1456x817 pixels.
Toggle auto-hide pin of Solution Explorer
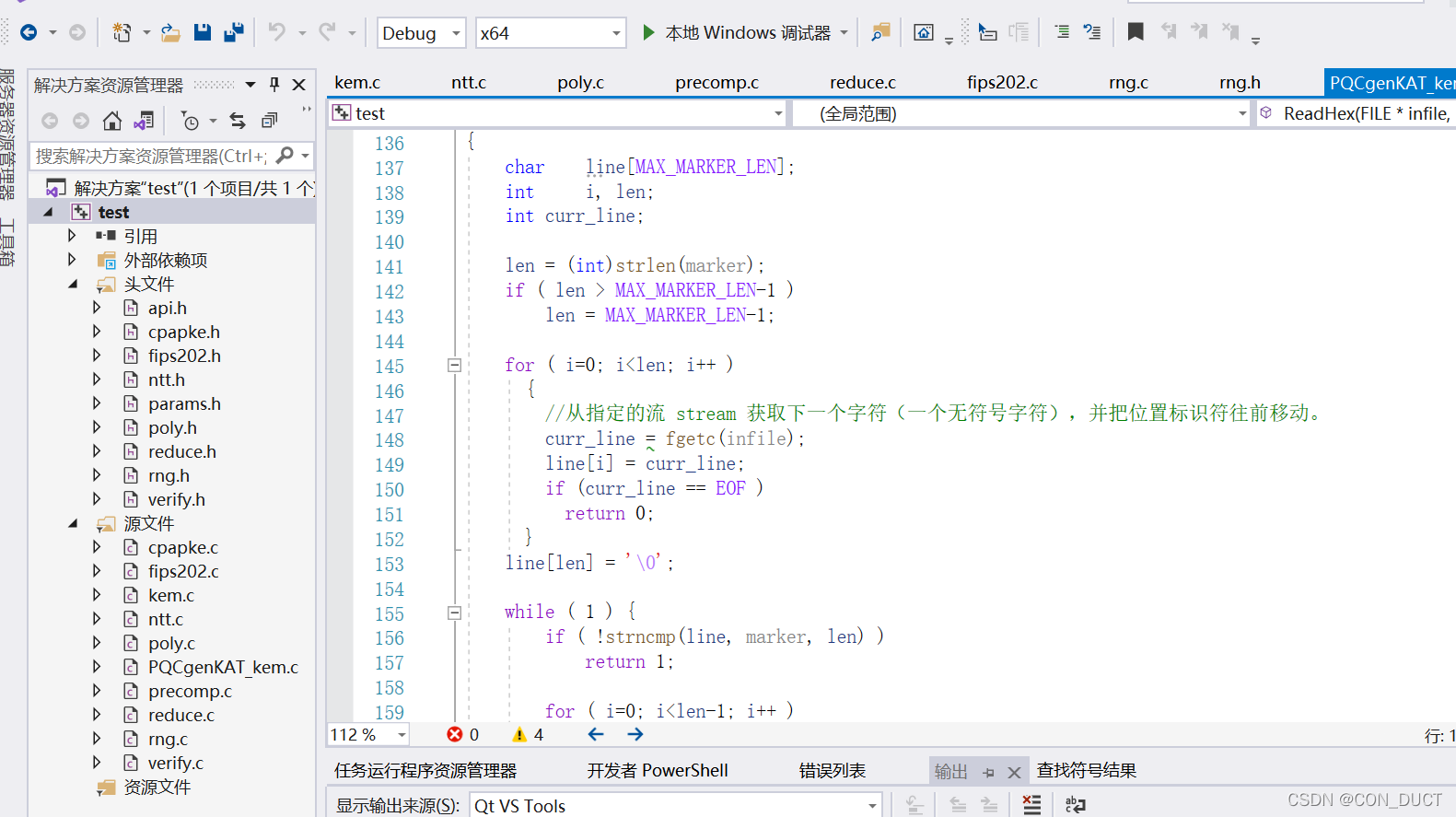pos(274,85)
